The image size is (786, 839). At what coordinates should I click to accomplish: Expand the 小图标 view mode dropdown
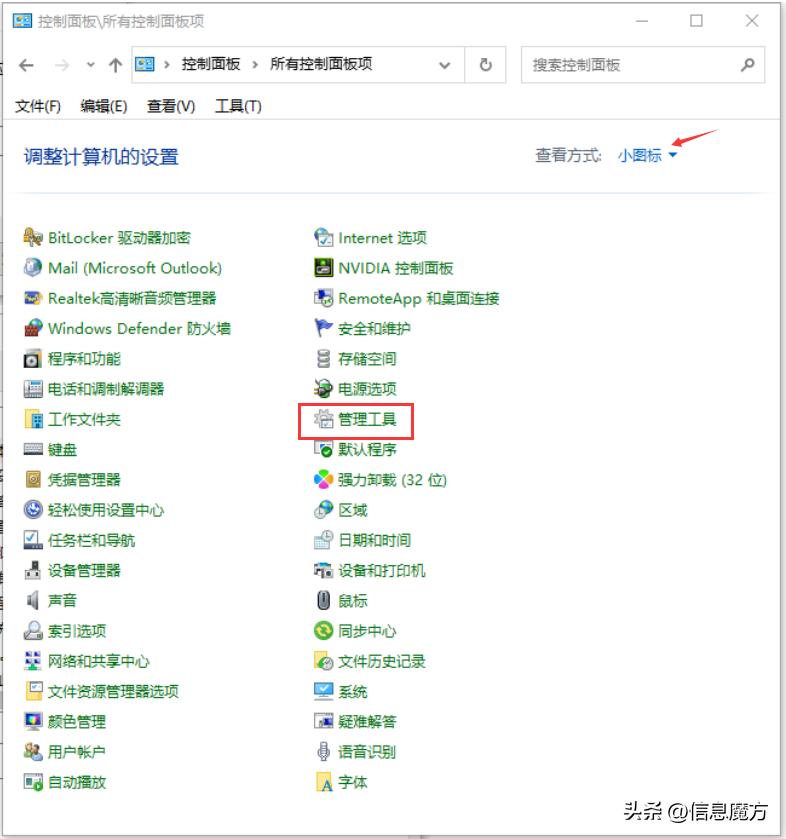coord(647,155)
